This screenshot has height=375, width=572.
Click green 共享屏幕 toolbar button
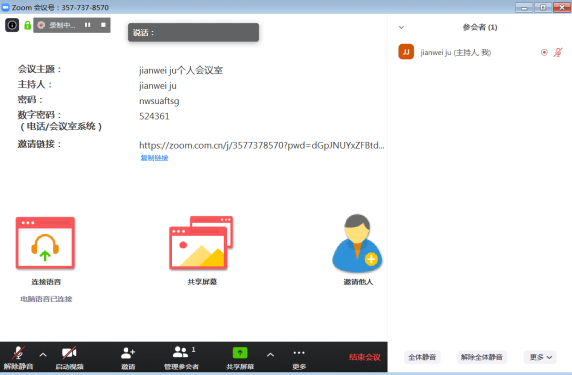[240, 357]
